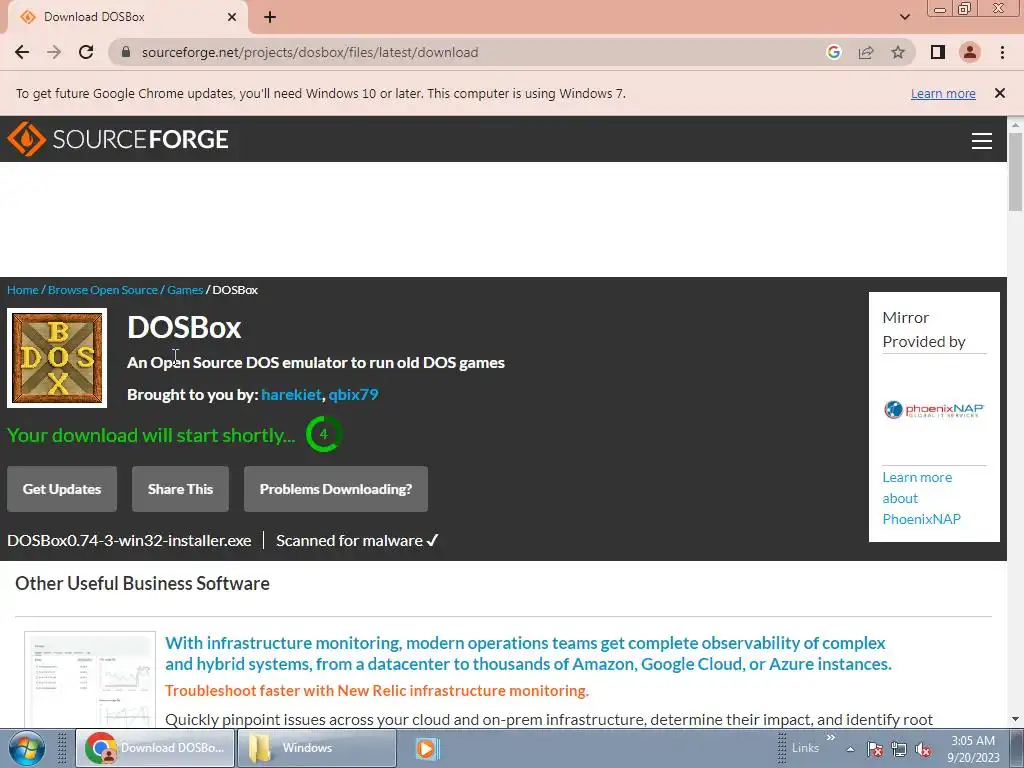The width and height of the screenshot is (1024, 768).
Task: Open the infrastructure monitoring ad headline
Action: point(528,654)
